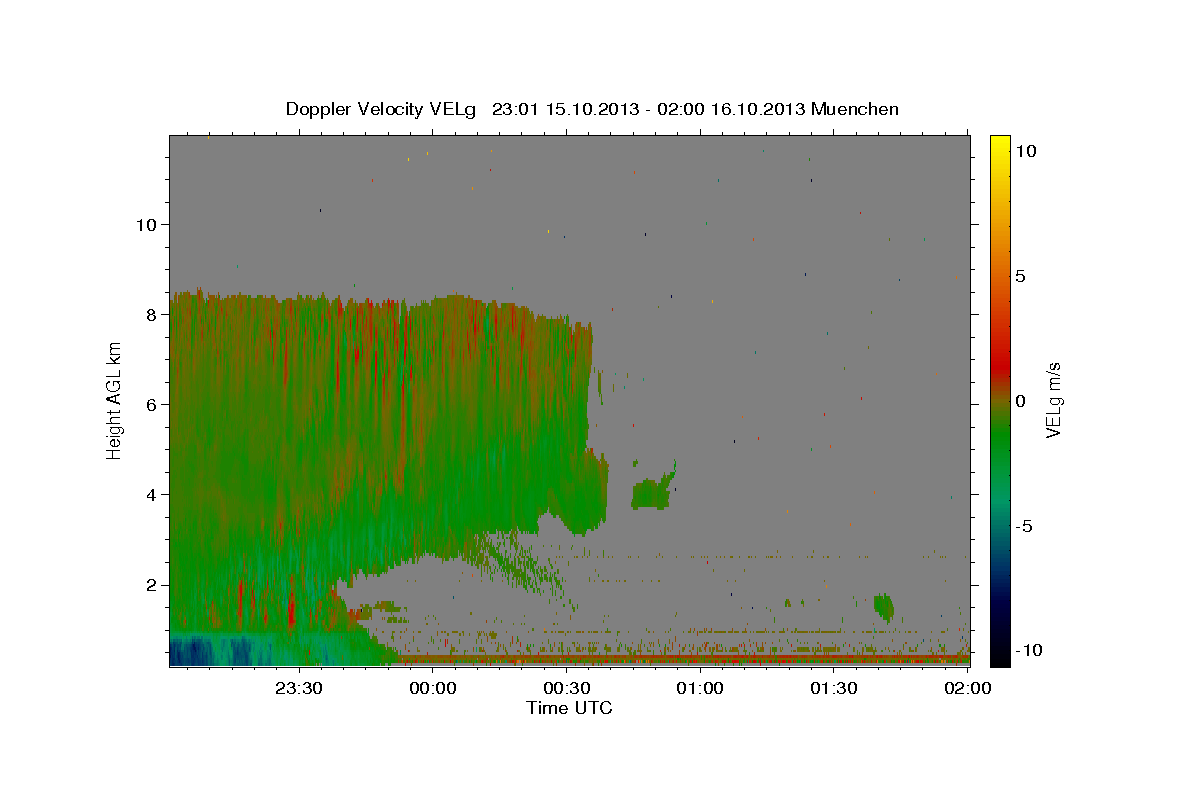
Task: Click the 02:00 time tick label
Action: (x=968, y=688)
